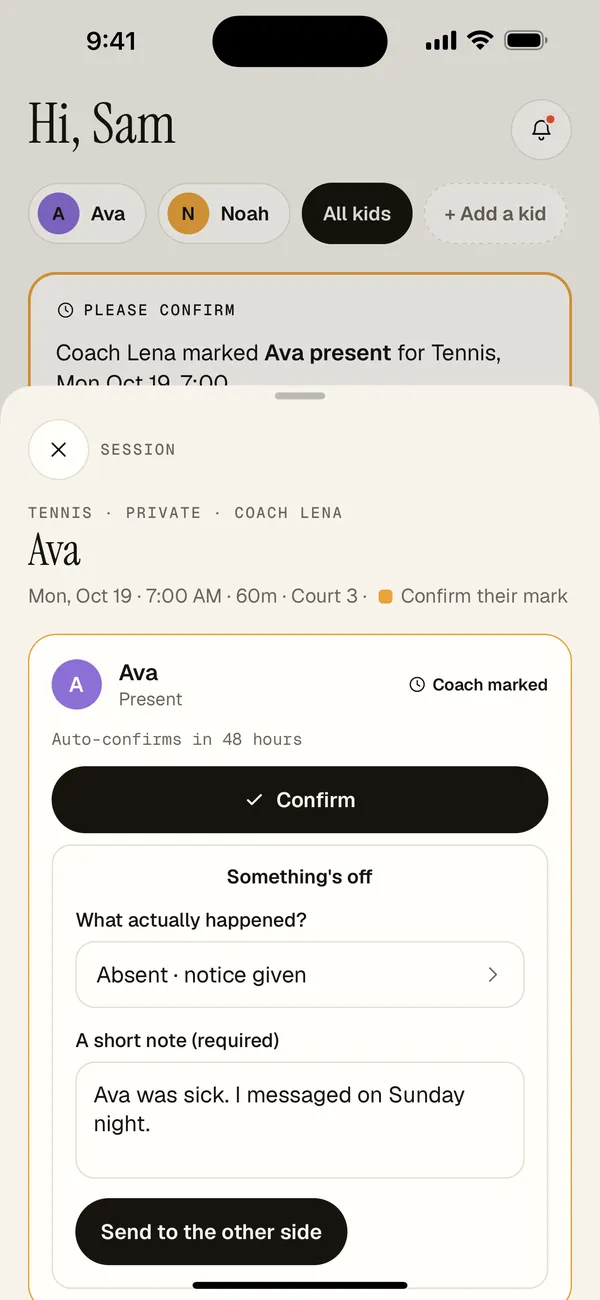Tap the + Add a kid chip

(495, 213)
